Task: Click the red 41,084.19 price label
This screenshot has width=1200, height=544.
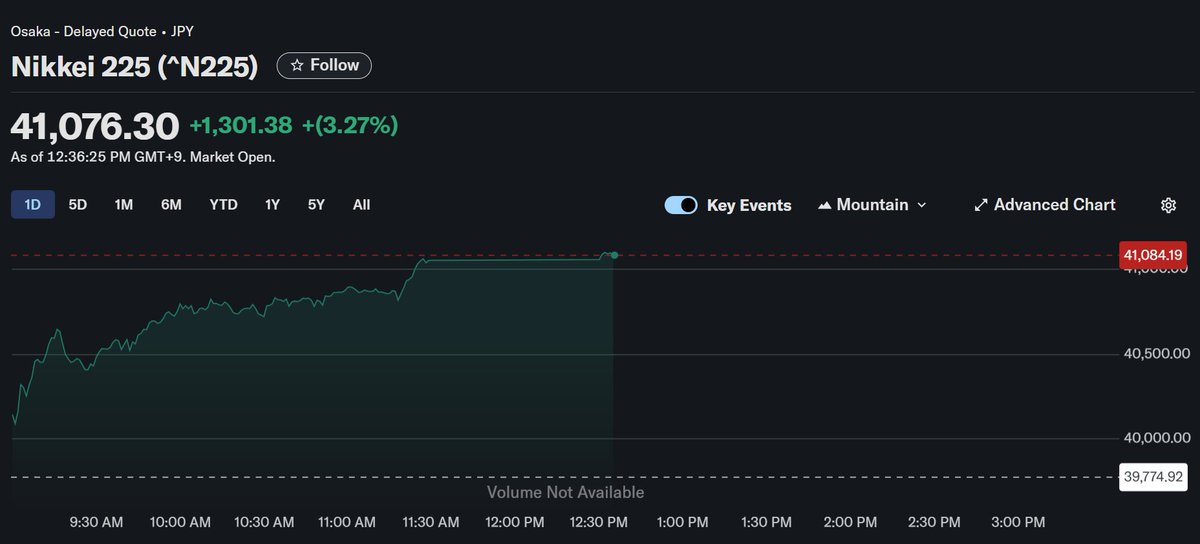Action: pyautogui.click(x=1153, y=256)
